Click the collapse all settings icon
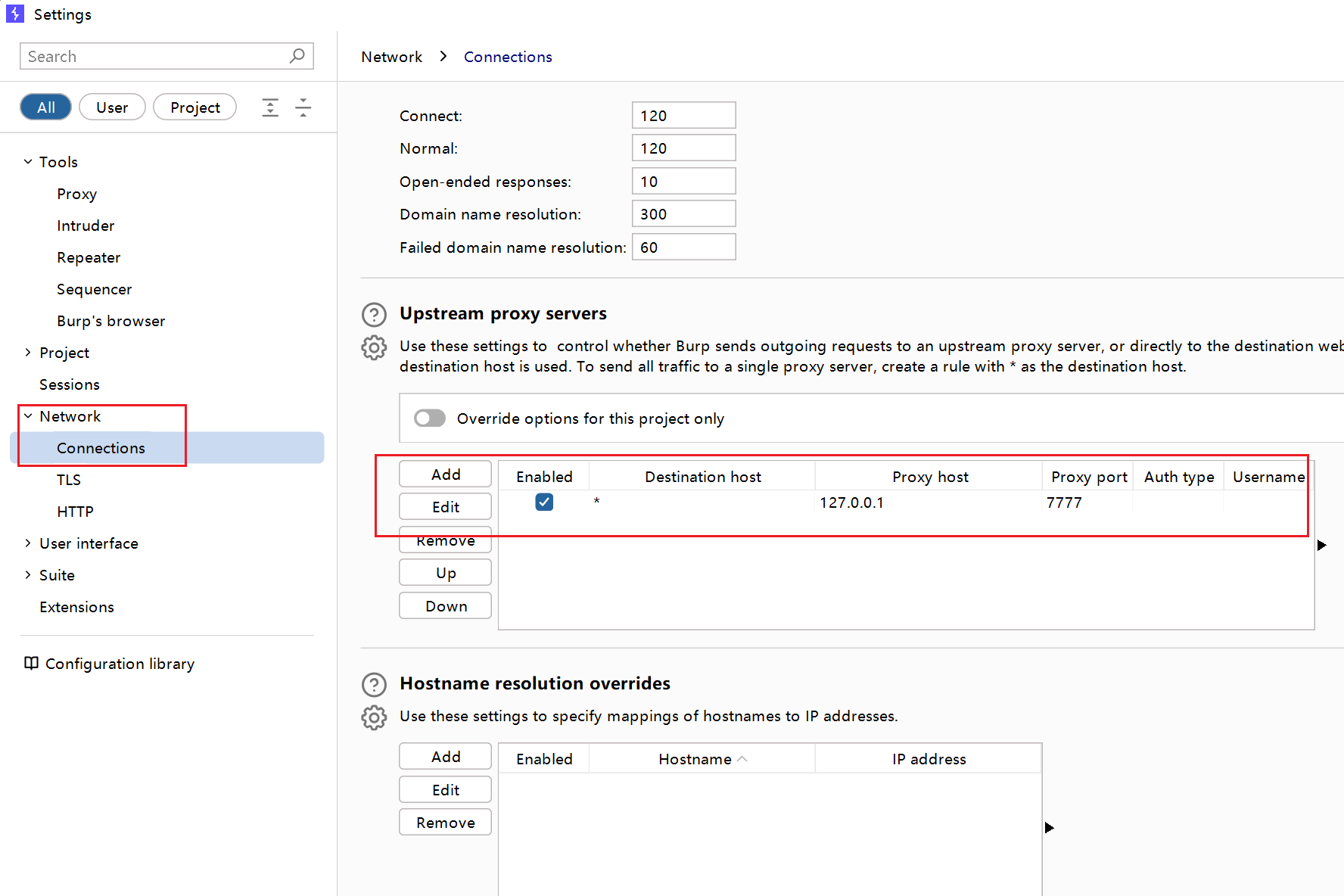The width and height of the screenshot is (1344, 896). (x=303, y=107)
